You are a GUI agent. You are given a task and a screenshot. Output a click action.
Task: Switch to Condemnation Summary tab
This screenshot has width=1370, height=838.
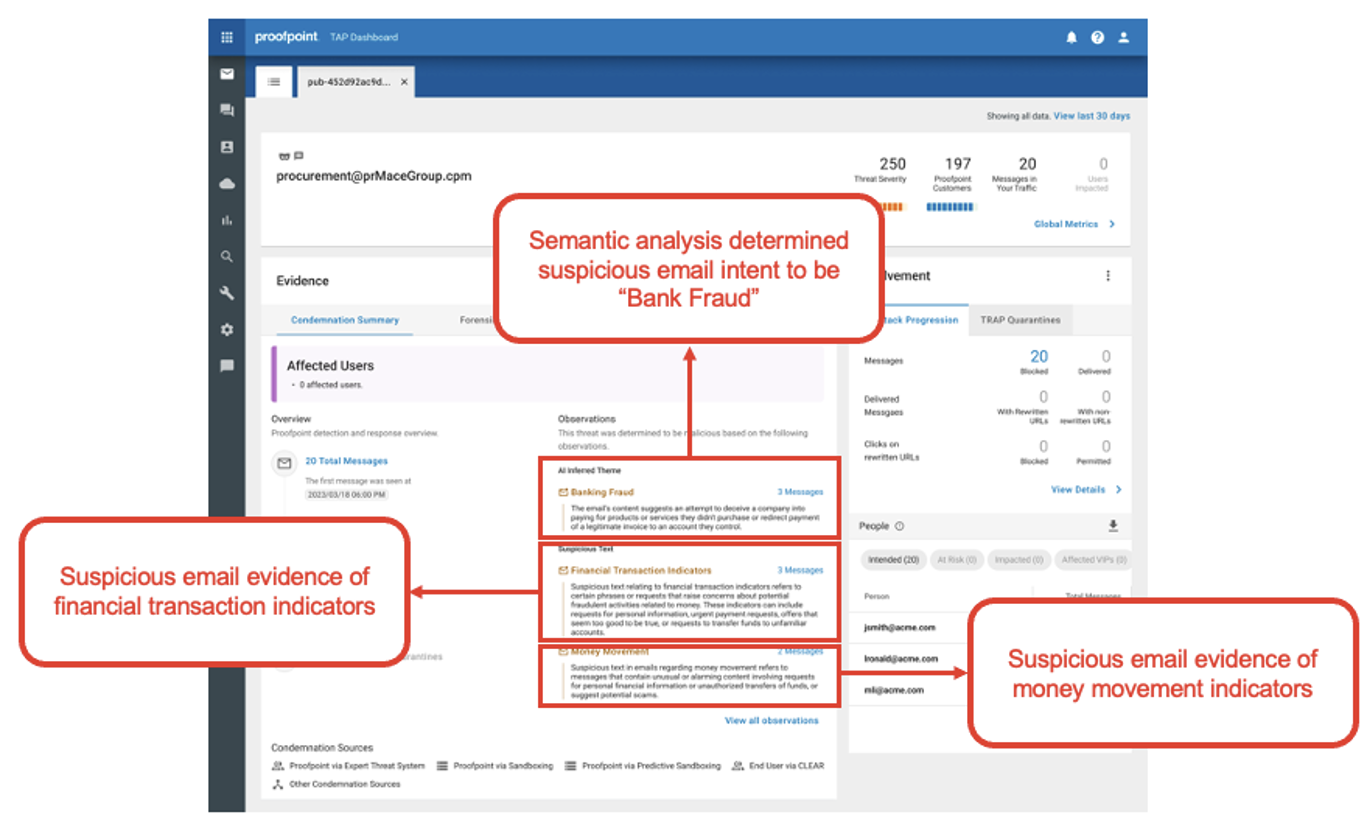pyautogui.click(x=345, y=320)
